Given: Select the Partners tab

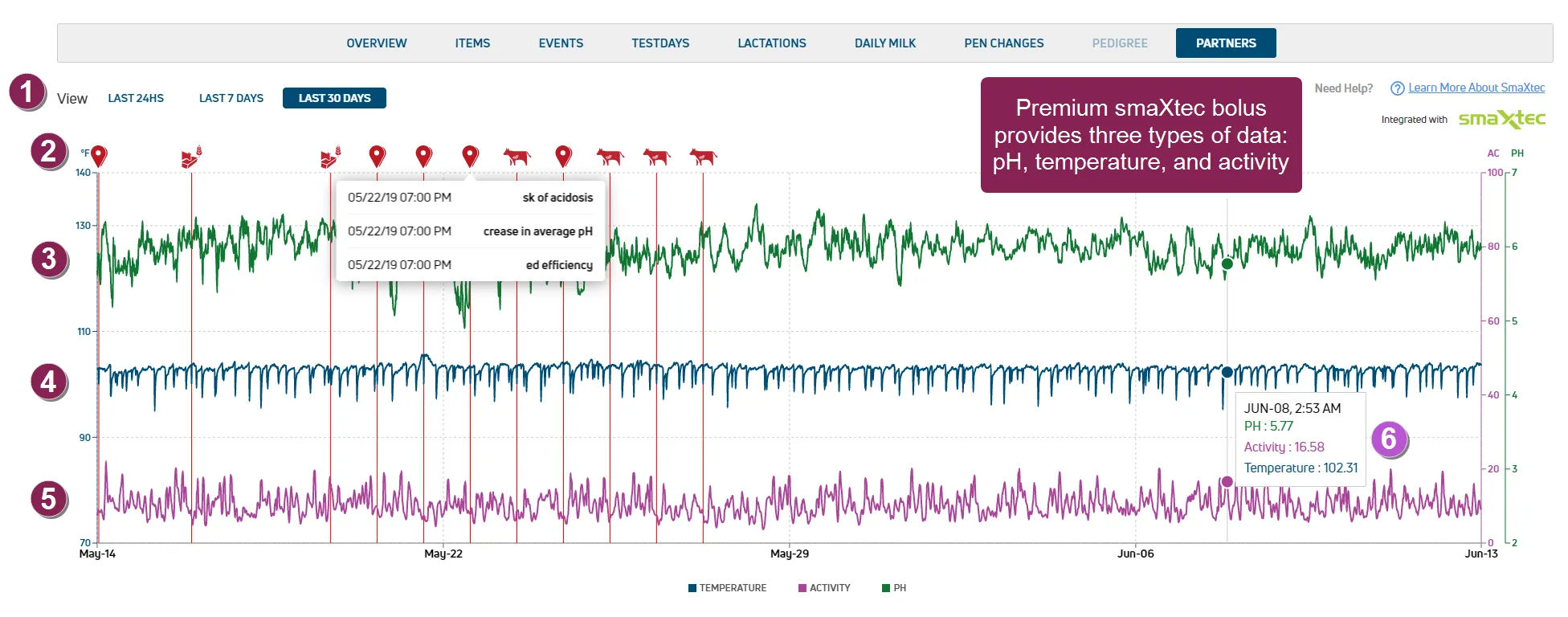Looking at the screenshot, I should (1226, 43).
